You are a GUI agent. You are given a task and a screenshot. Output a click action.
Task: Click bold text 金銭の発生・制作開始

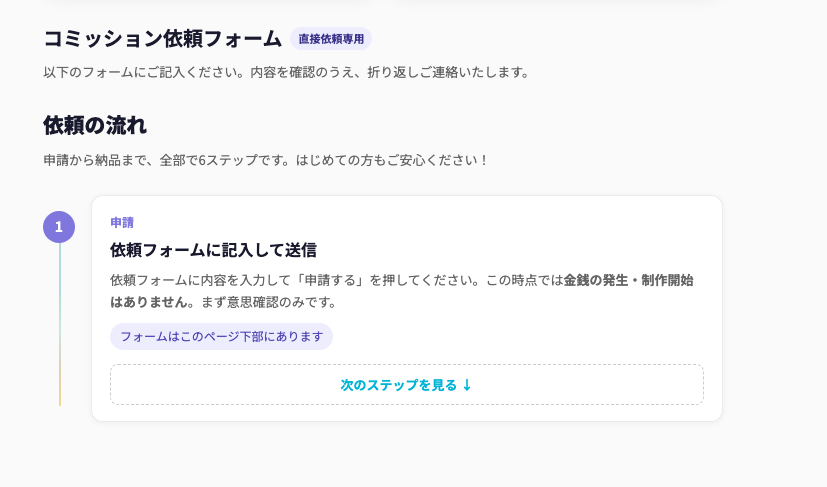(x=628, y=280)
